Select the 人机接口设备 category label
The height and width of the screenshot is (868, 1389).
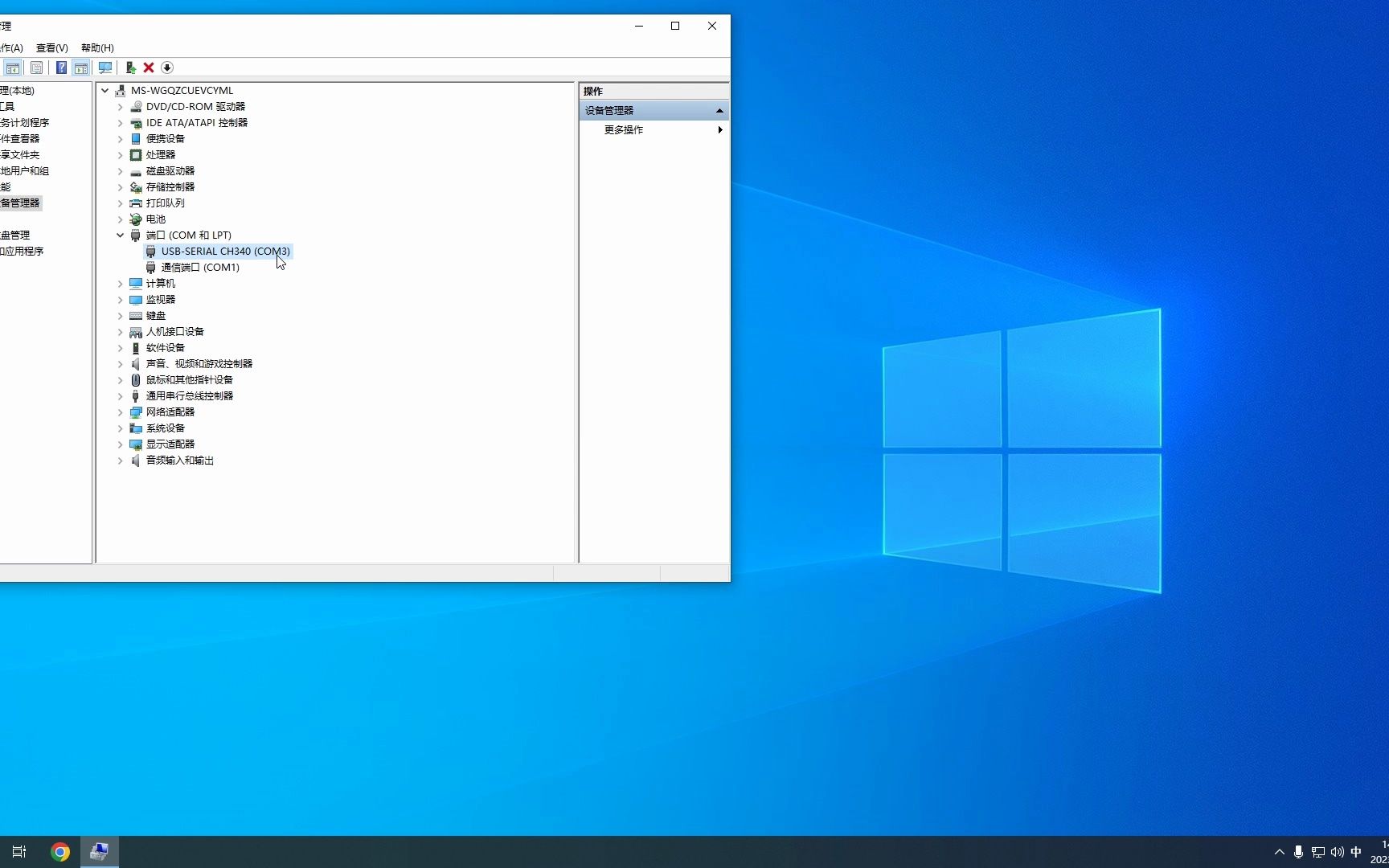[x=175, y=331]
